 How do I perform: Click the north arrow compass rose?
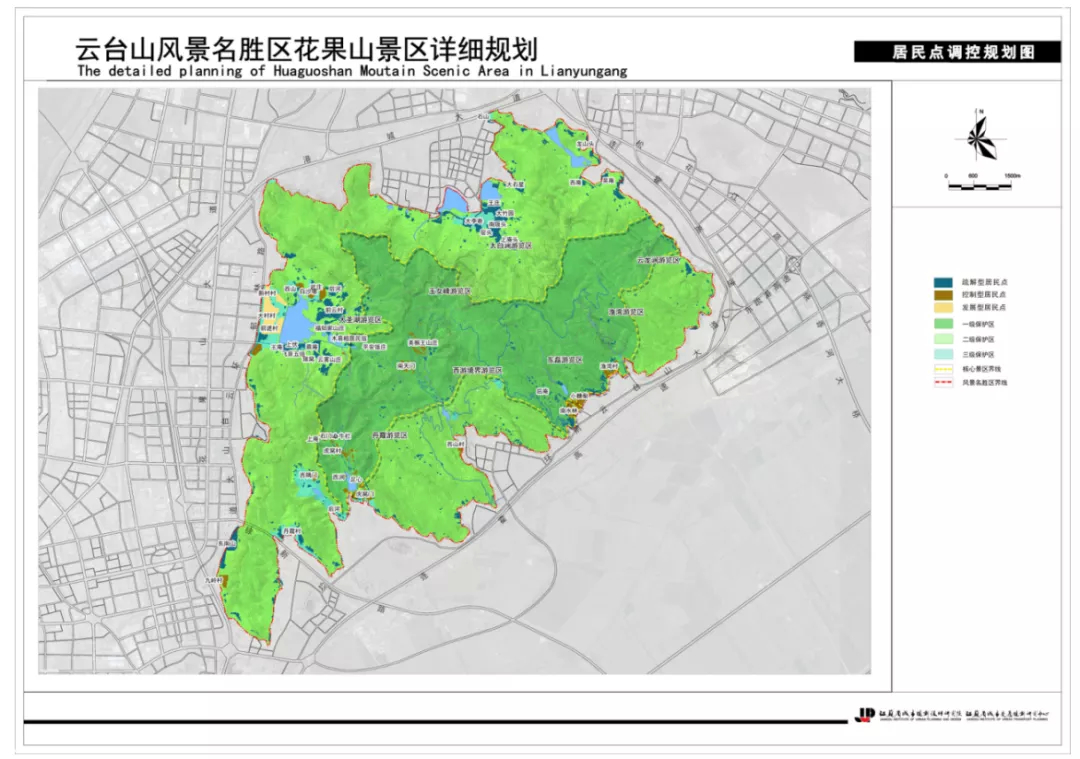(x=979, y=136)
